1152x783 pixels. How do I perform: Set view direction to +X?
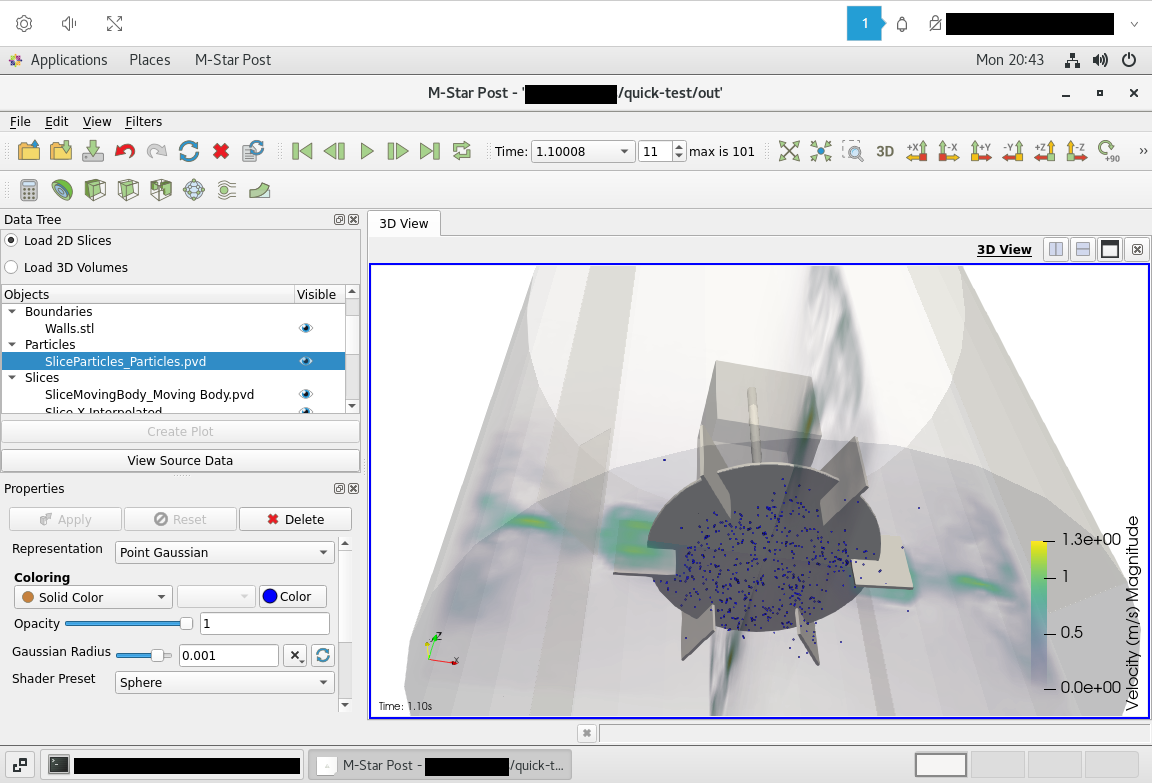[917, 151]
